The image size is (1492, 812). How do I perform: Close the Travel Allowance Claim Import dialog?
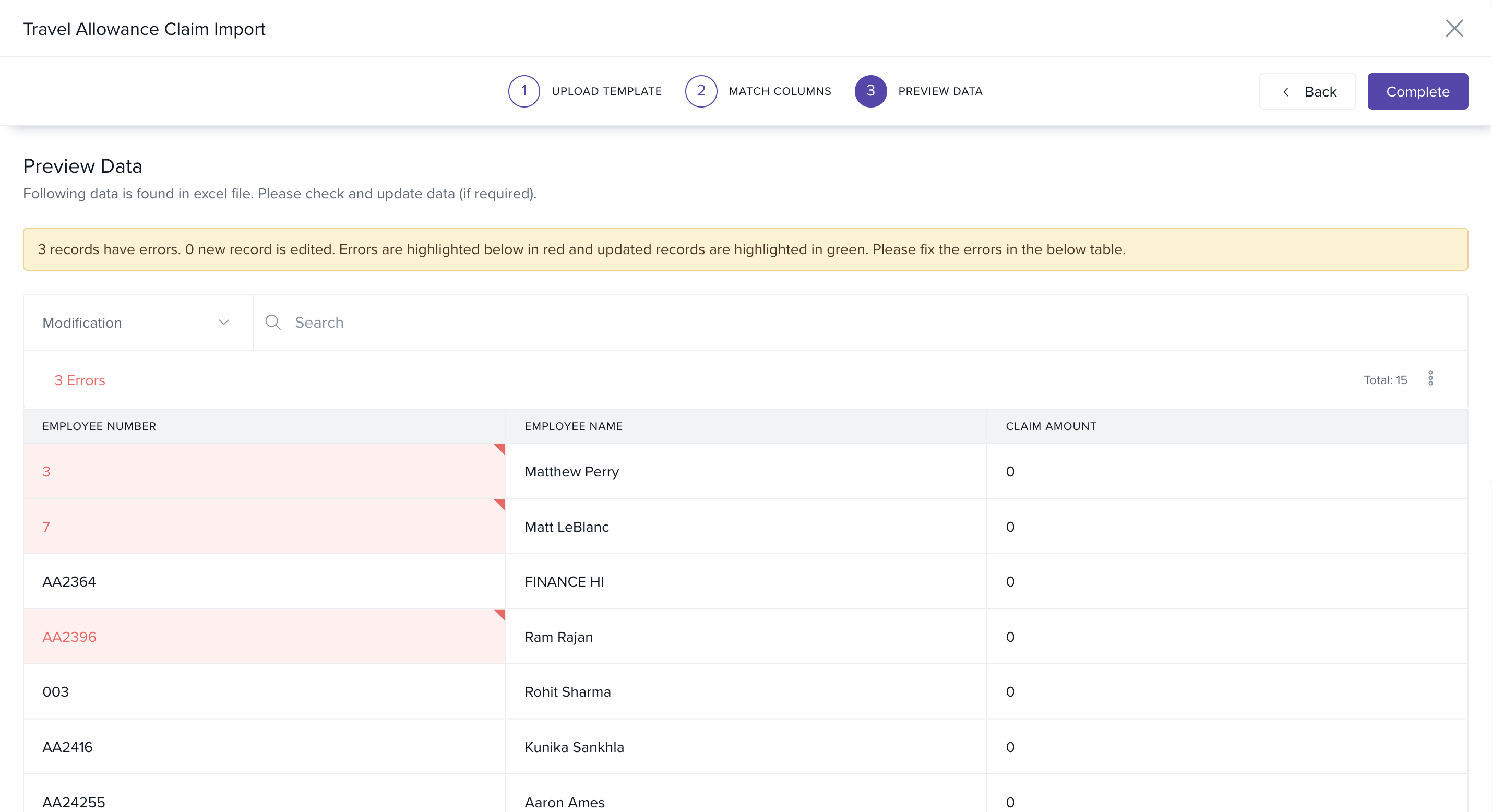click(x=1454, y=28)
